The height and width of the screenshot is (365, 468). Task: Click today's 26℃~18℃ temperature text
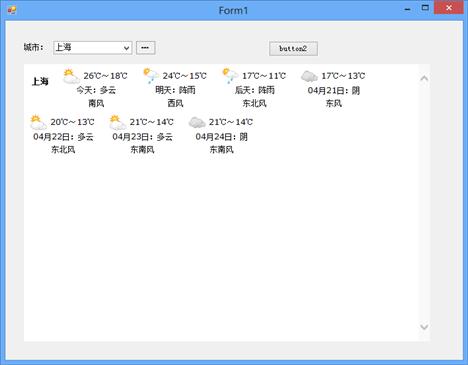point(105,76)
